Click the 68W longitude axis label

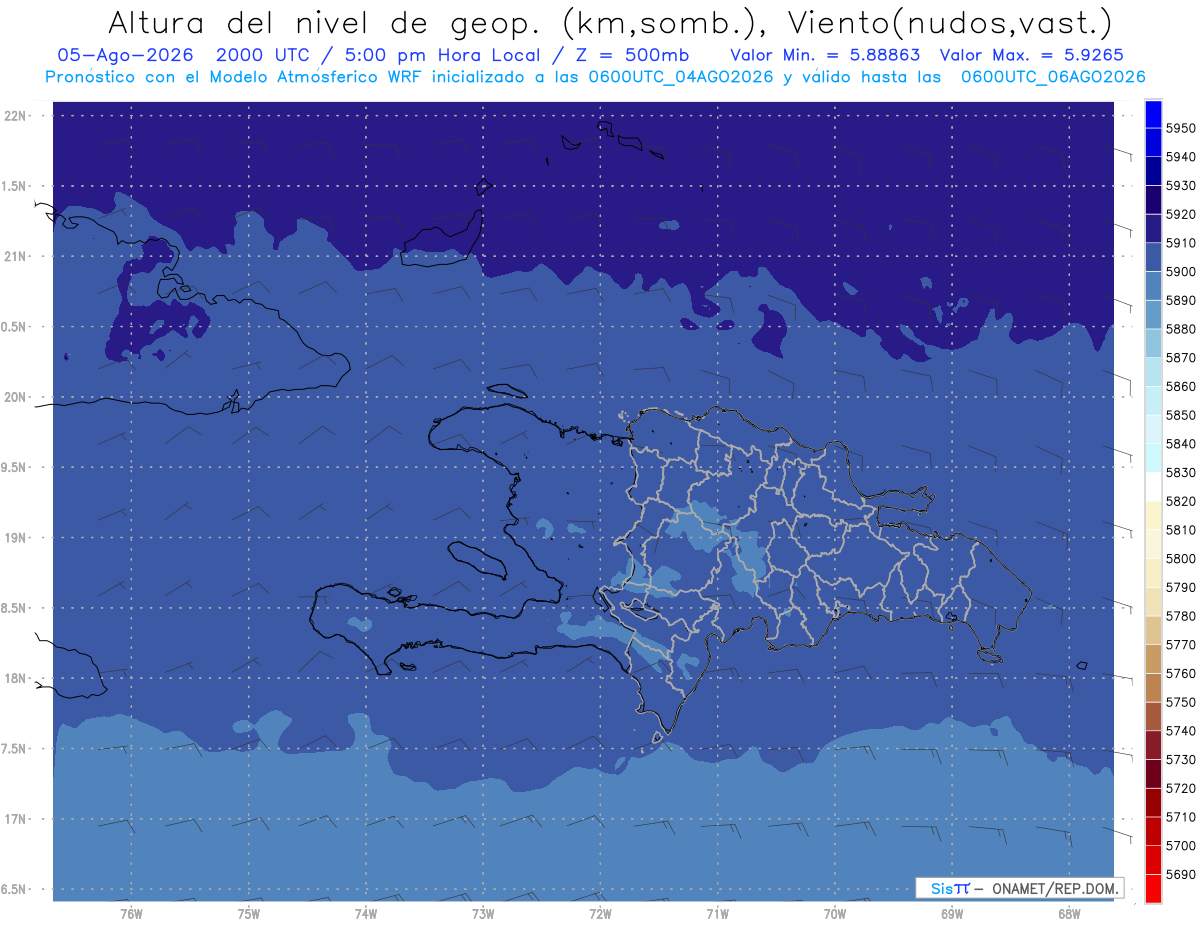point(1069,913)
